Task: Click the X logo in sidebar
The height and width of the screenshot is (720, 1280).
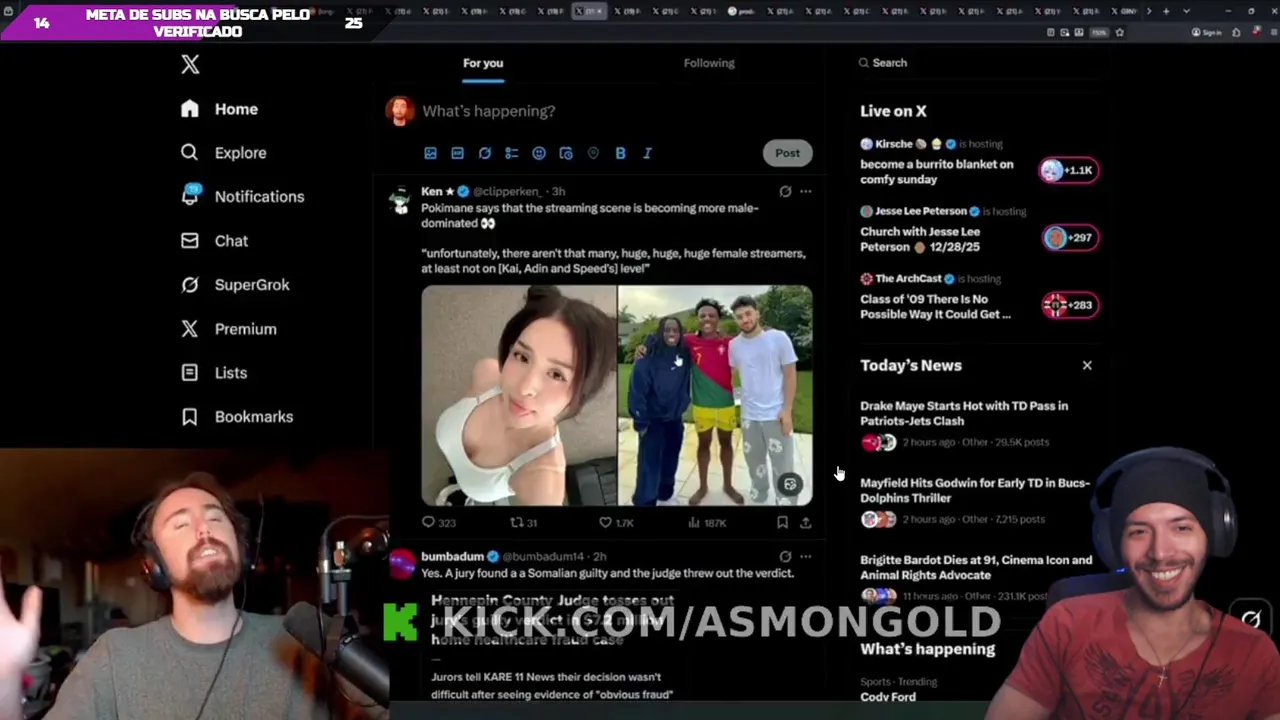Action: [190, 65]
